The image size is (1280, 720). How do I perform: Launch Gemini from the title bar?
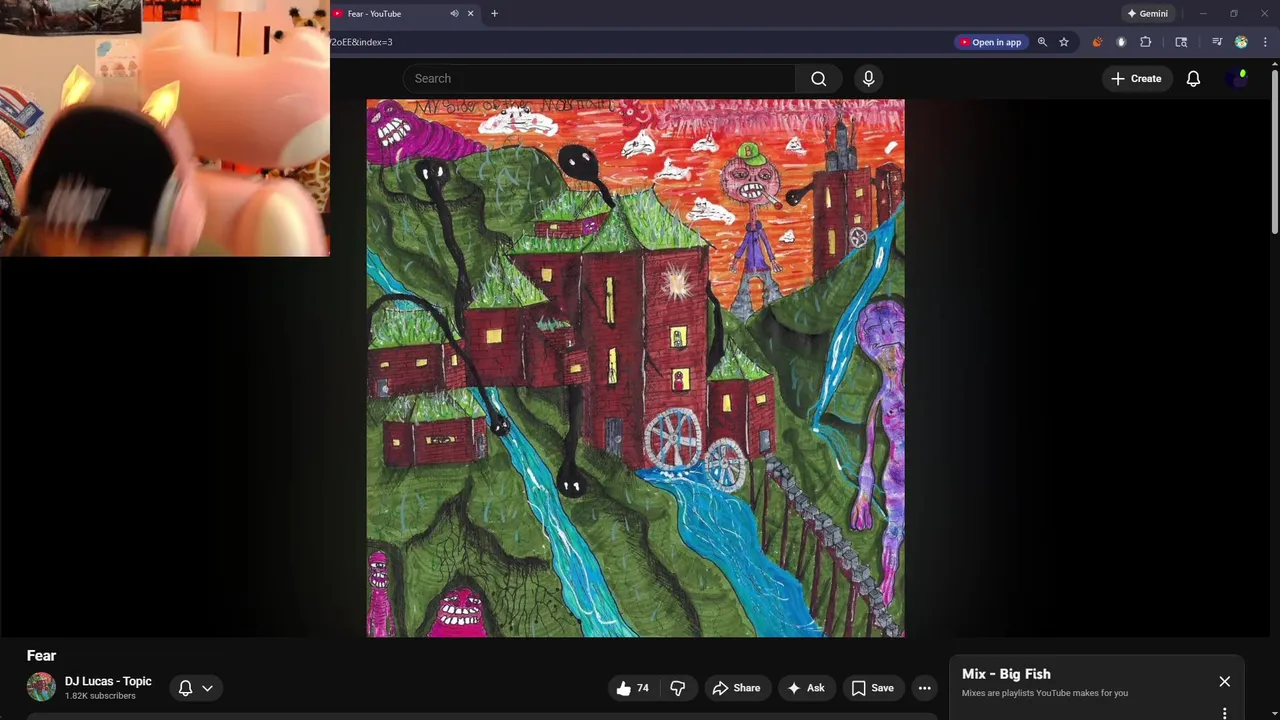[x=1147, y=14]
